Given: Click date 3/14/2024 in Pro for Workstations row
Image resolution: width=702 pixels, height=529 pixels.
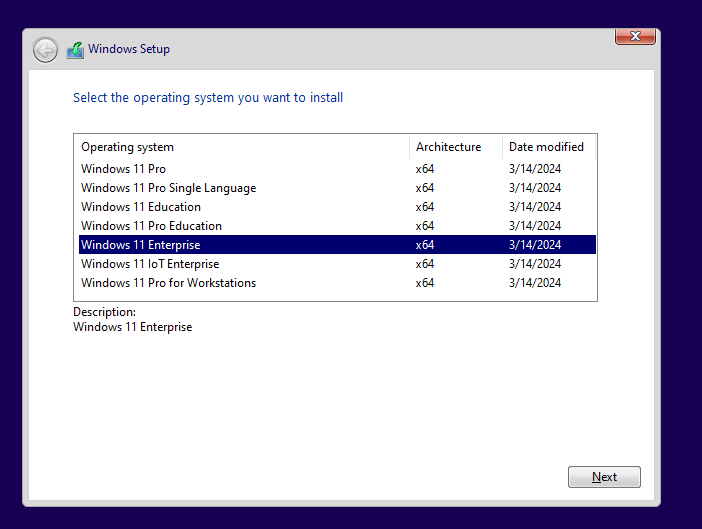Looking at the screenshot, I should coord(535,283).
